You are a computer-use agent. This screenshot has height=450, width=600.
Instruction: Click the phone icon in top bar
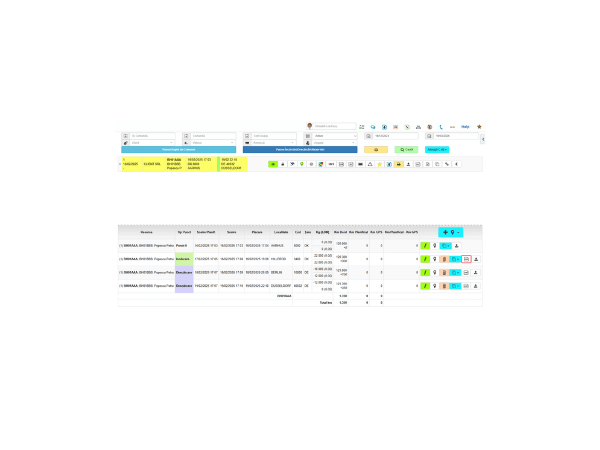(441, 127)
